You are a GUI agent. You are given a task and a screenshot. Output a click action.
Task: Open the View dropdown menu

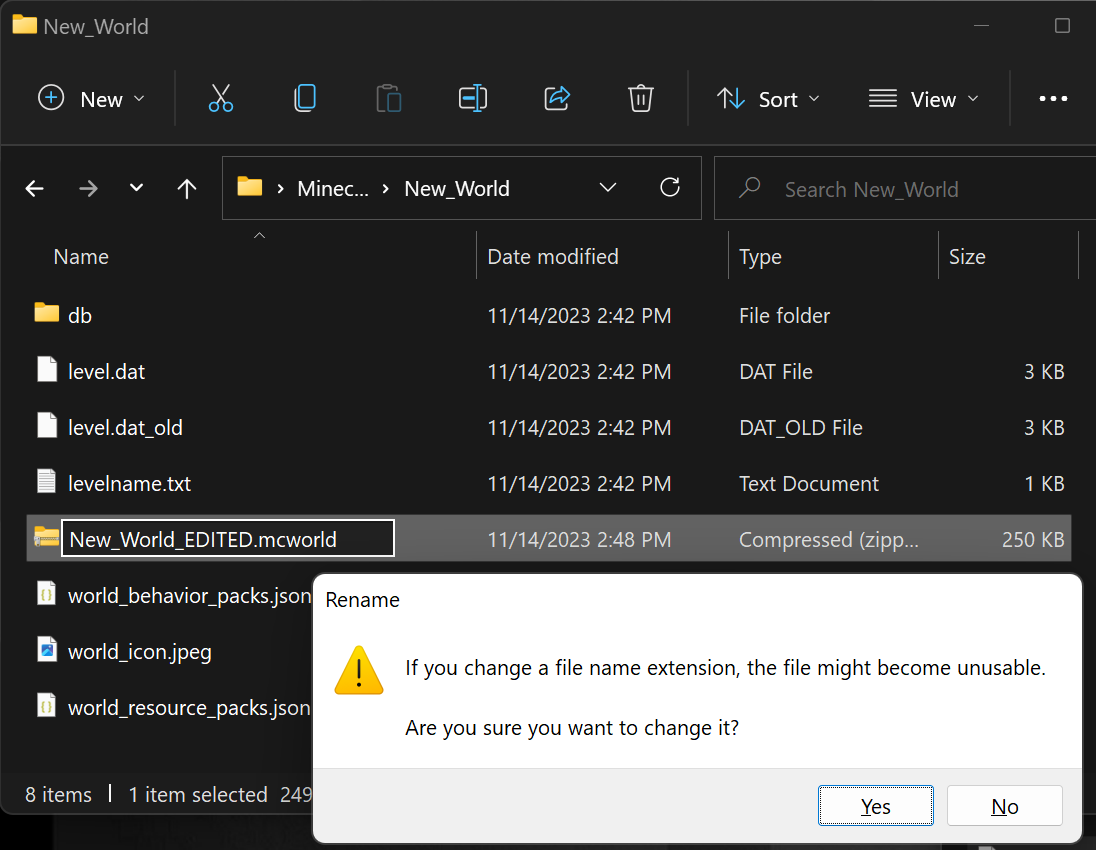923,99
